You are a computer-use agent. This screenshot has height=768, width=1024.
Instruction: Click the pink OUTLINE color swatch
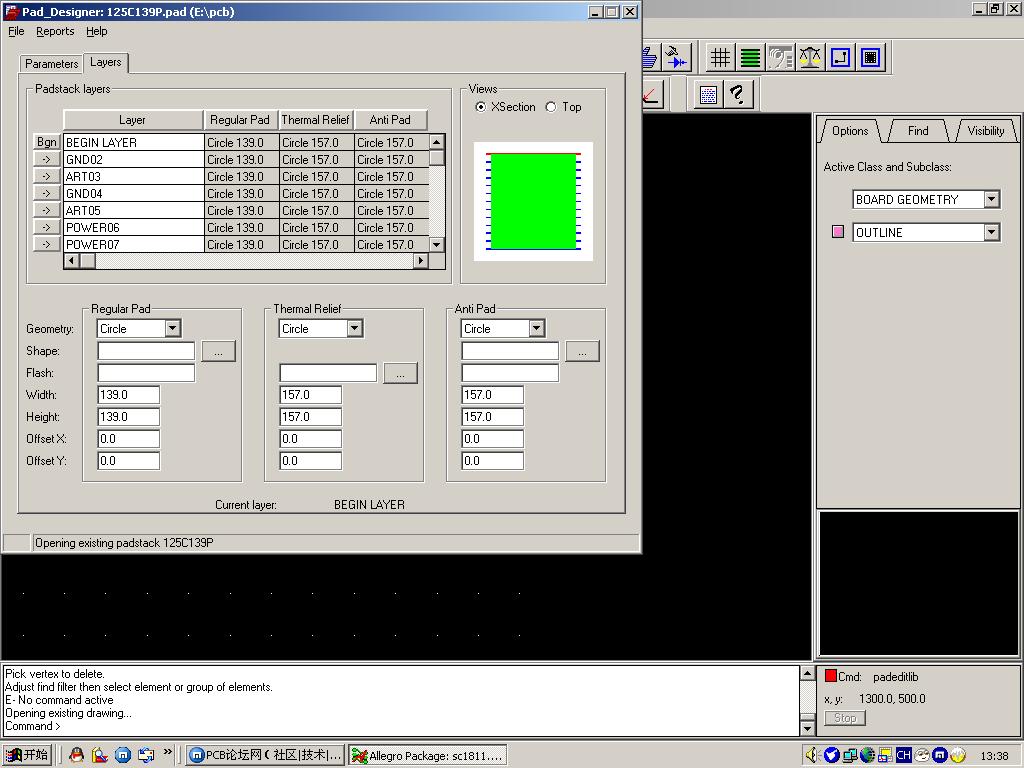(838, 232)
